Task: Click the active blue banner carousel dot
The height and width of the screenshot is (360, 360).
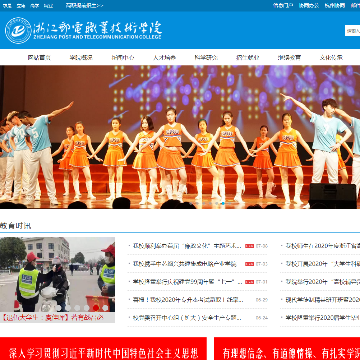Action: click(x=223, y=203)
